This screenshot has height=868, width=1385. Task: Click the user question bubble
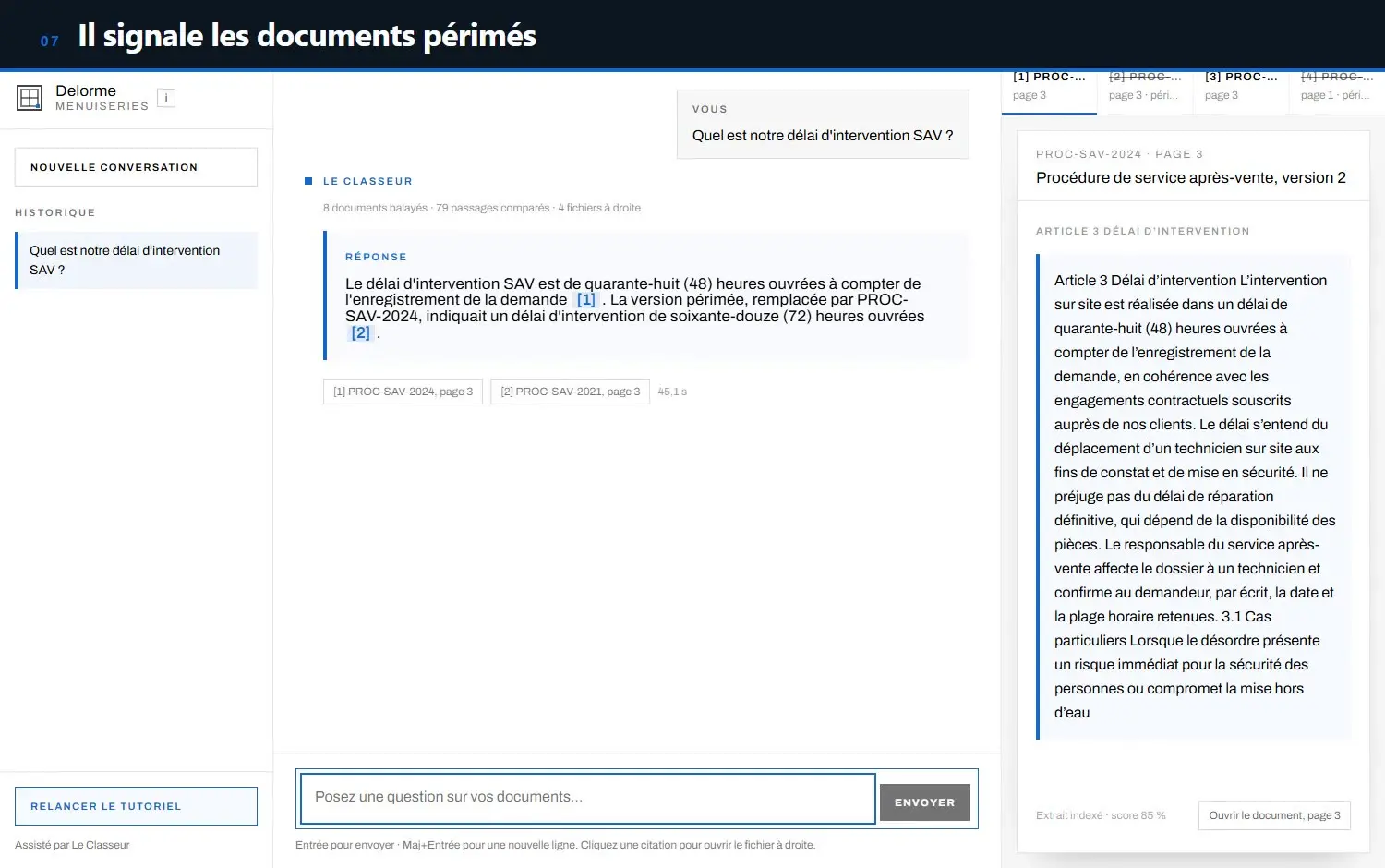[823, 124]
